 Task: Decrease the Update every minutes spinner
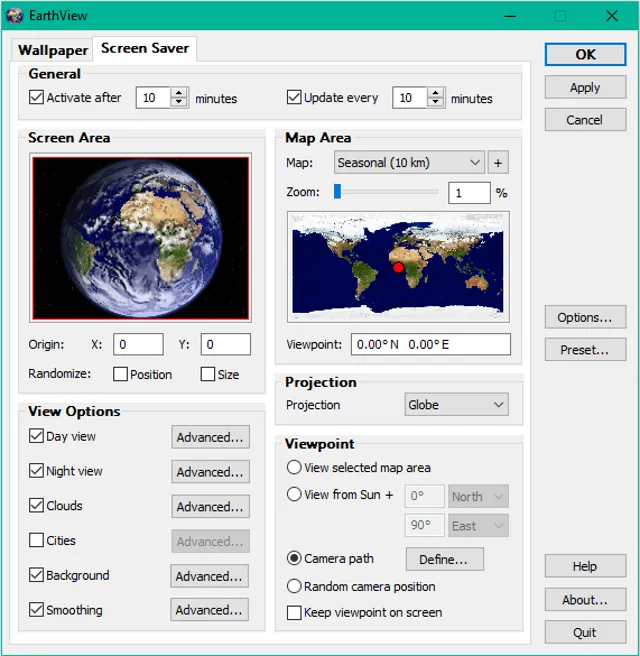(435, 102)
